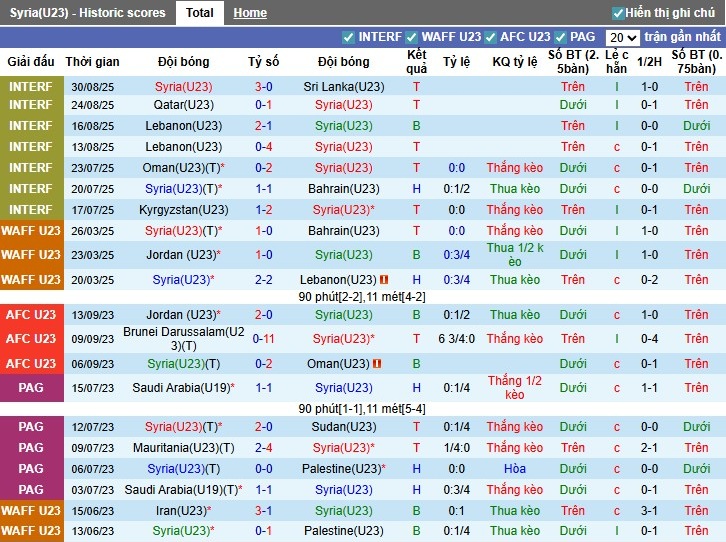The image size is (726, 542).
Task: Click the WAFF U23 badge for the 15/06/23 match
Action: tap(31, 510)
